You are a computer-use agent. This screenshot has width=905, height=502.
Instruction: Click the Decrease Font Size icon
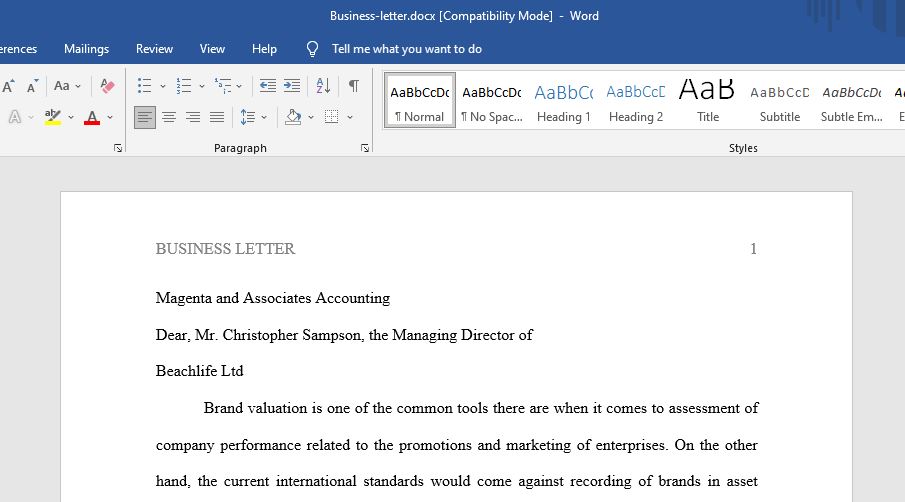point(32,87)
